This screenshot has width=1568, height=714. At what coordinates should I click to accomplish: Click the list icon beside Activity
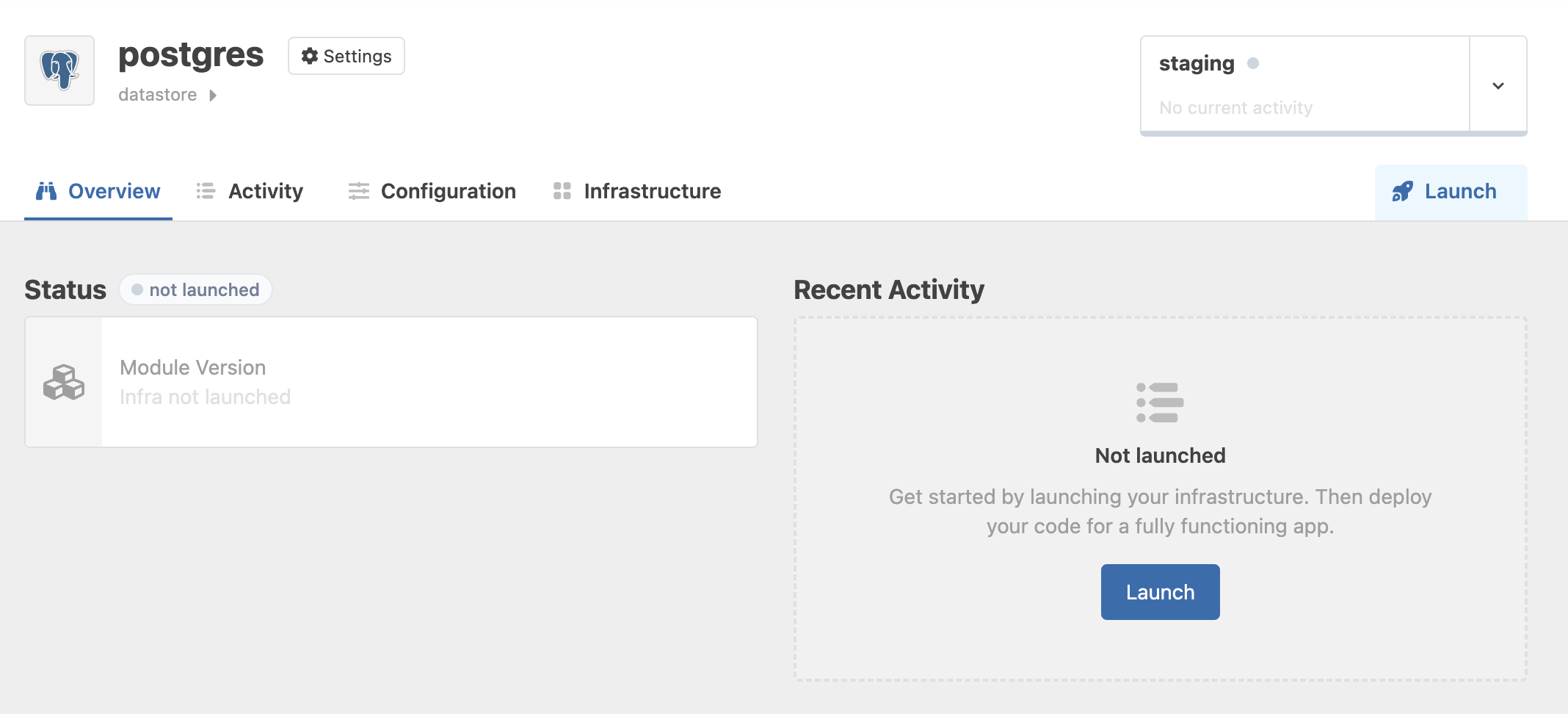[x=204, y=191]
